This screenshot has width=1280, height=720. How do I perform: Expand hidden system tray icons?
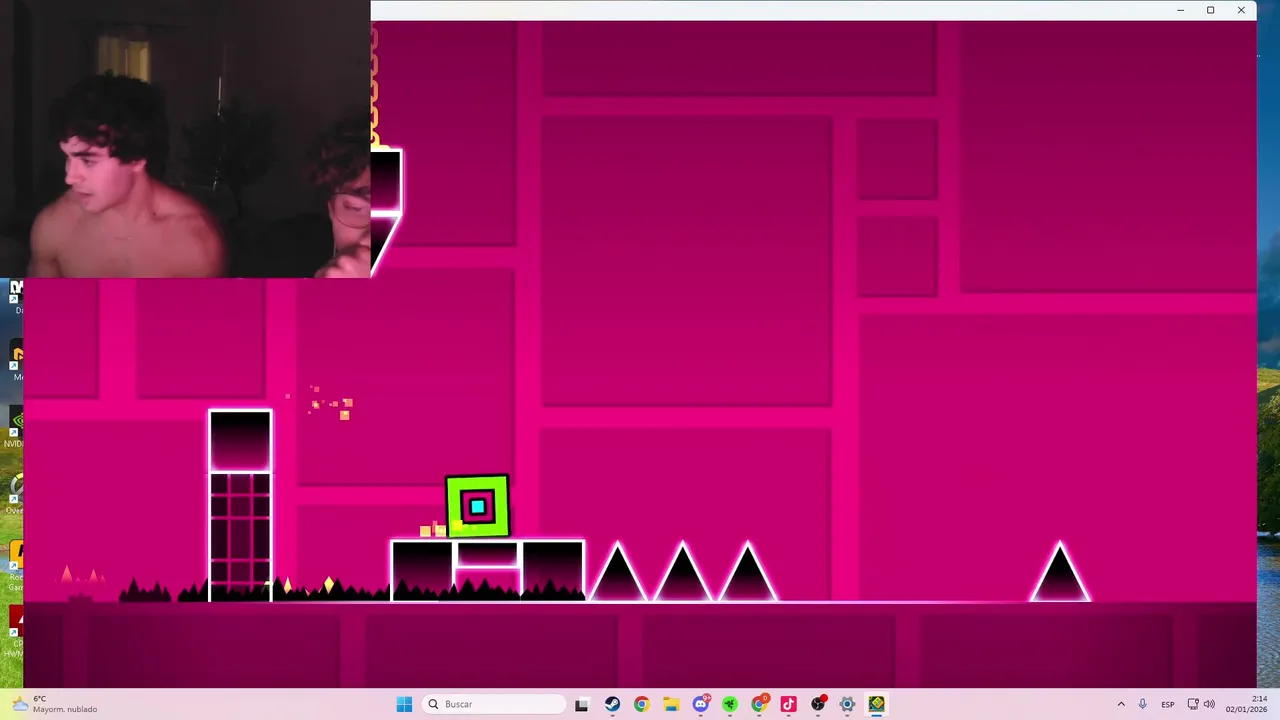coord(1121,704)
